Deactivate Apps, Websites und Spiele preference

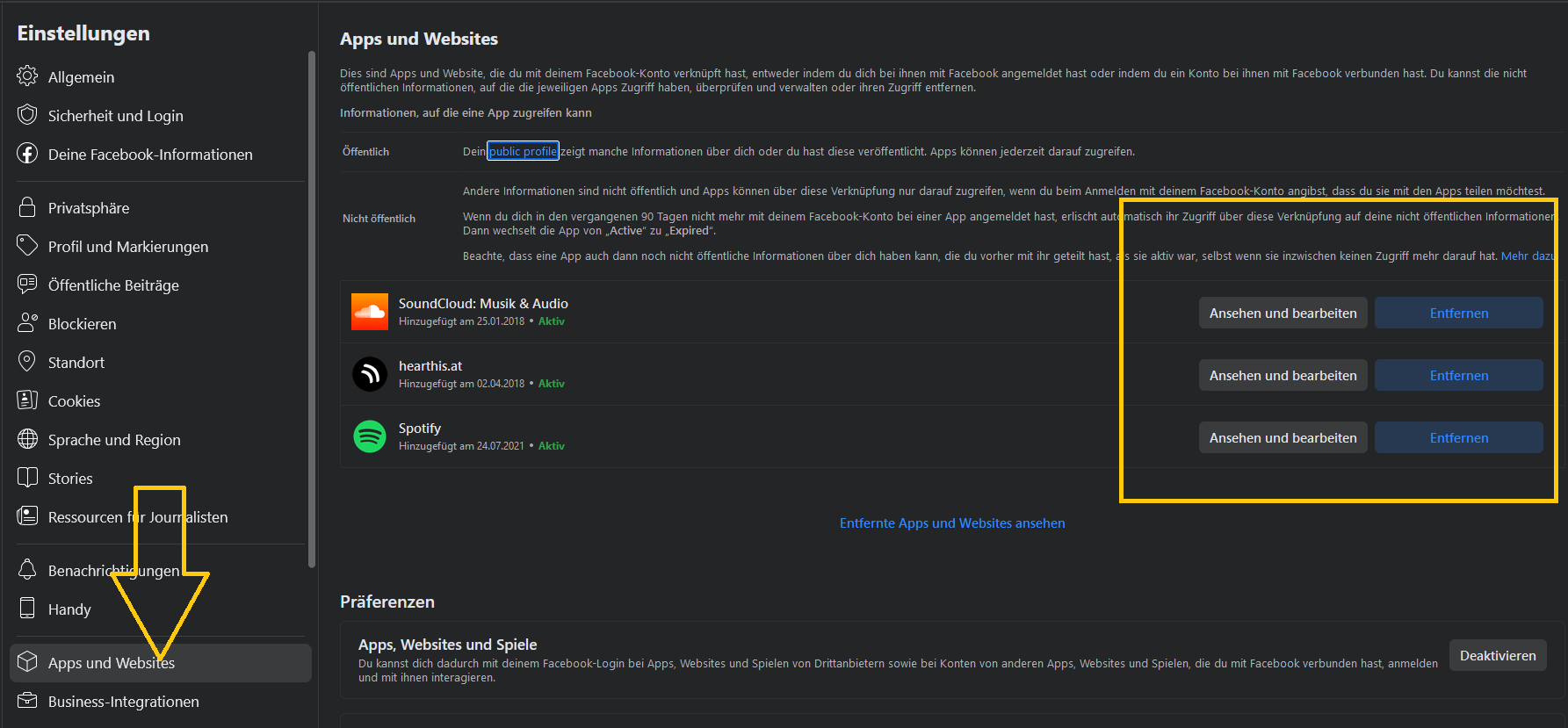point(1497,656)
